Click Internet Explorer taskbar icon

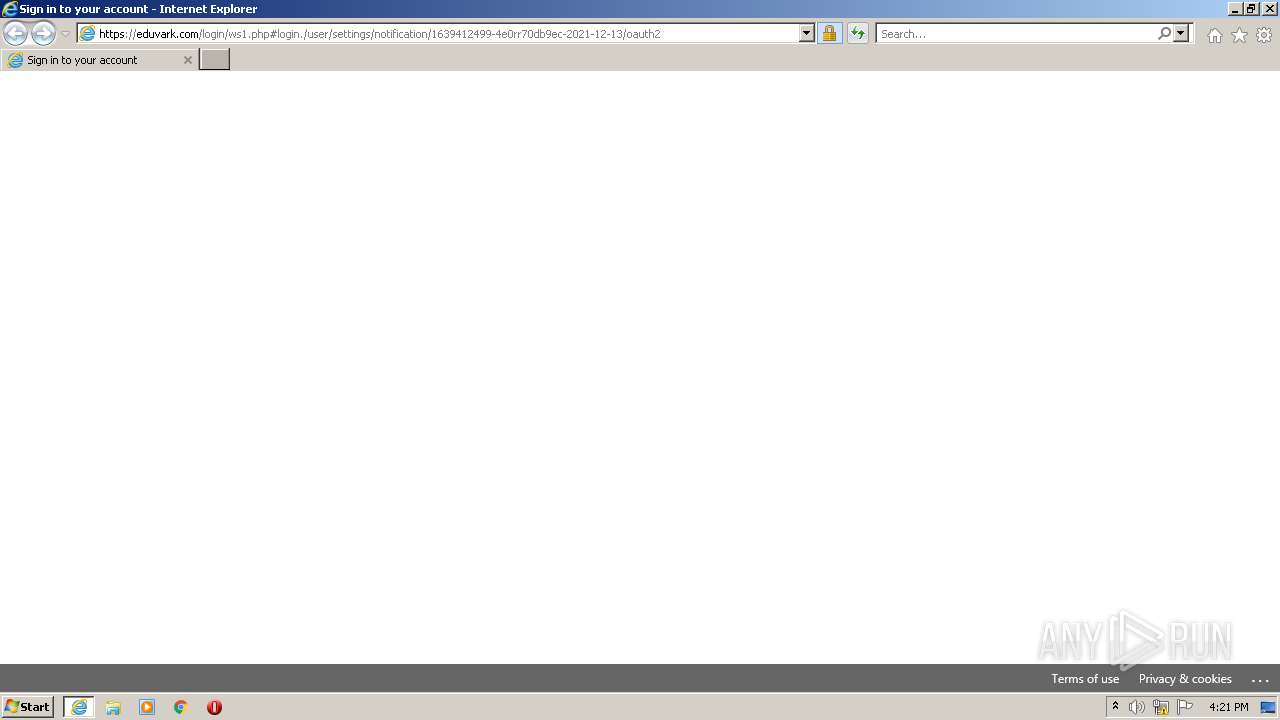click(79, 707)
